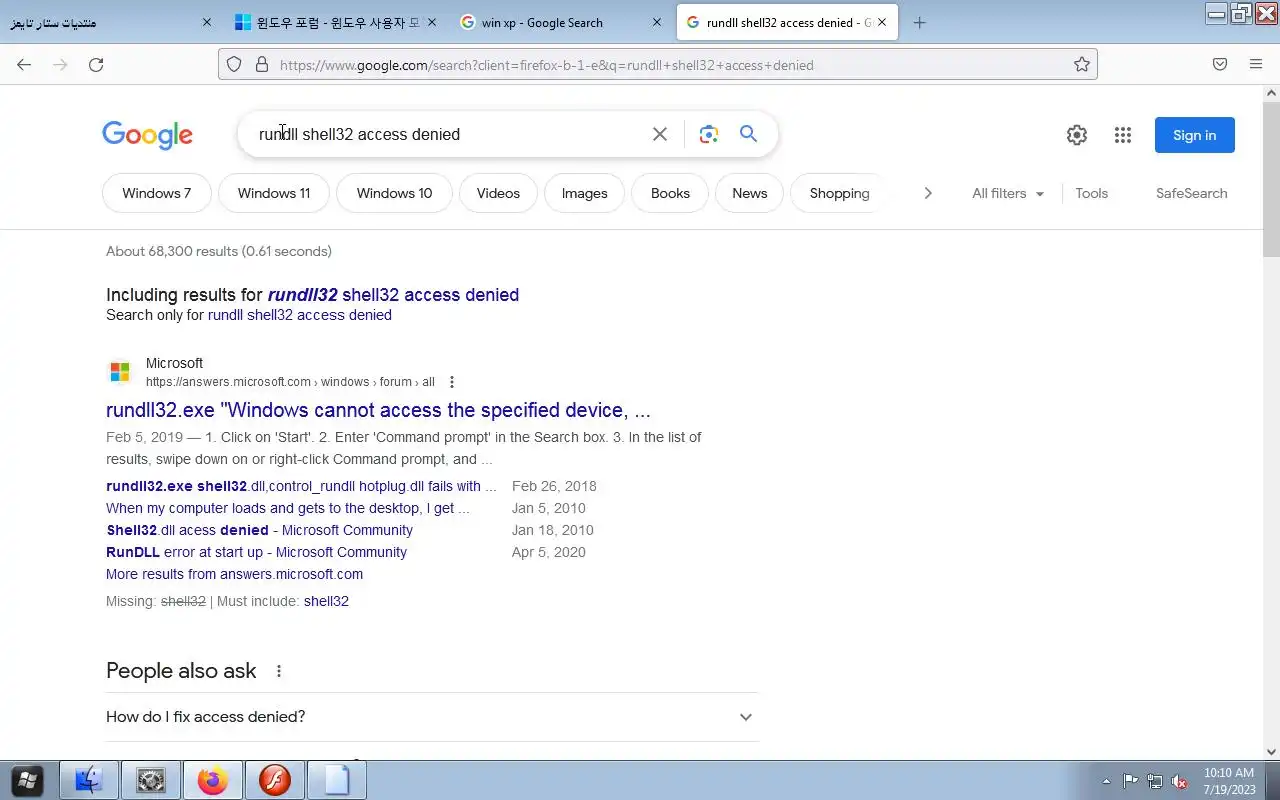The height and width of the screenshot is (800, 1280).
Task: Select the Windows 10 filter chip
Action: [x=394, y=193]
